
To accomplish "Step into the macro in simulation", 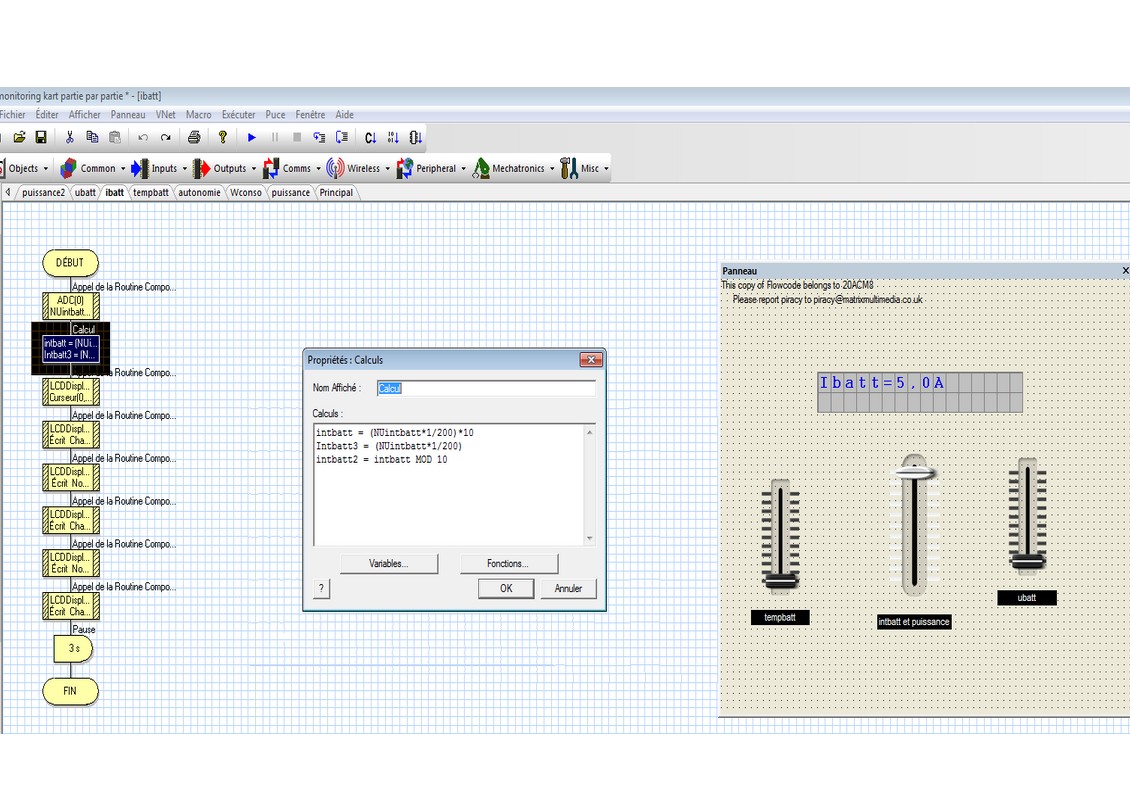I will tap(319, 138).
